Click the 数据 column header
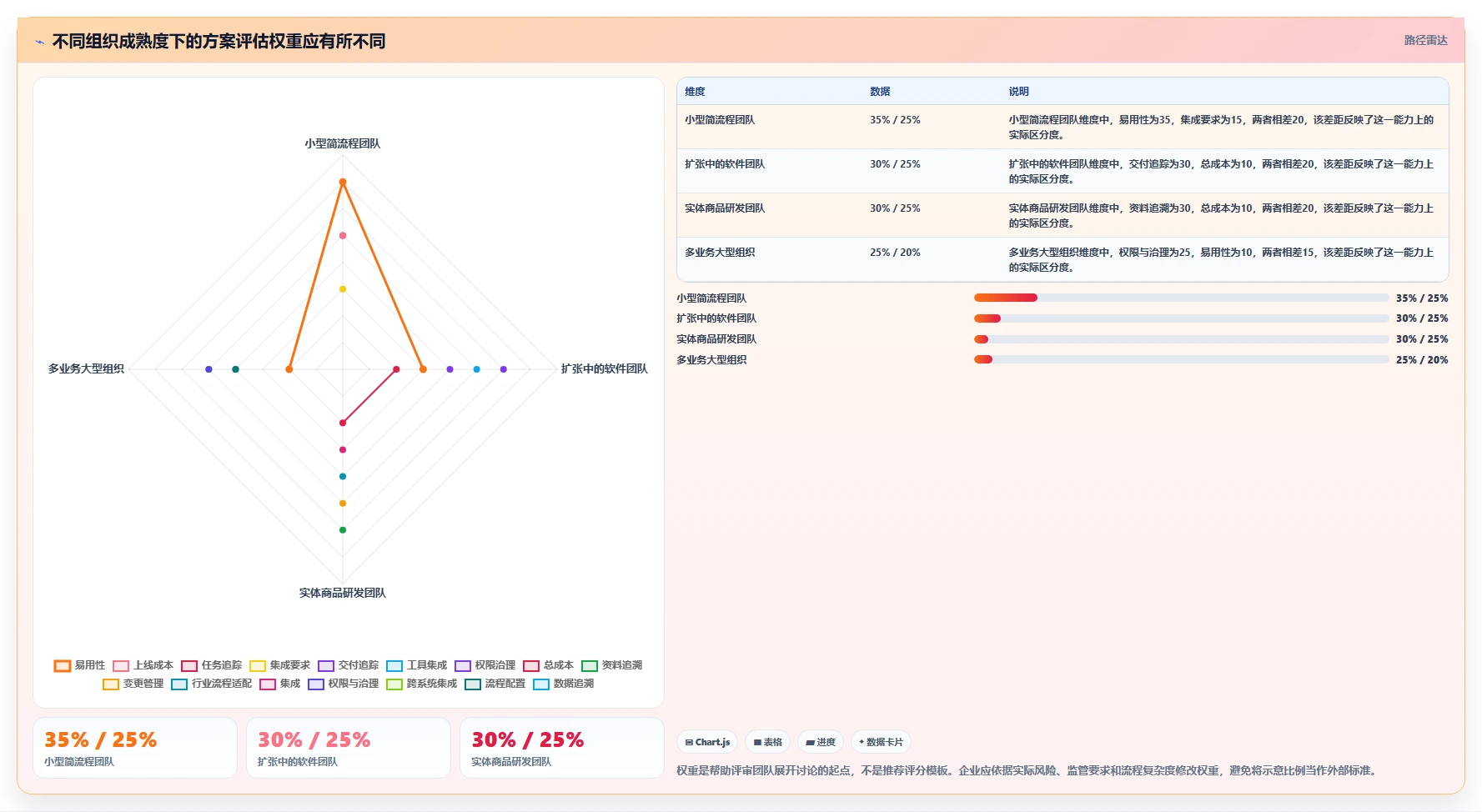This screenshot has width=1482, height=812. pyautogui.click(x=880, y=92)
